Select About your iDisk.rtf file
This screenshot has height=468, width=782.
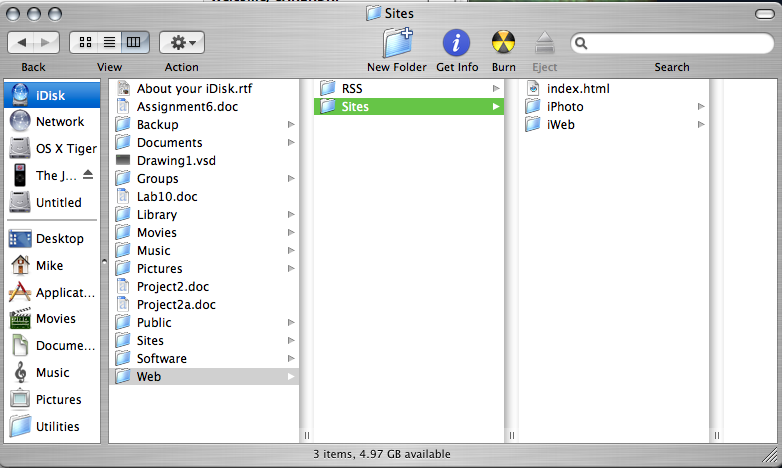[204, 88]
